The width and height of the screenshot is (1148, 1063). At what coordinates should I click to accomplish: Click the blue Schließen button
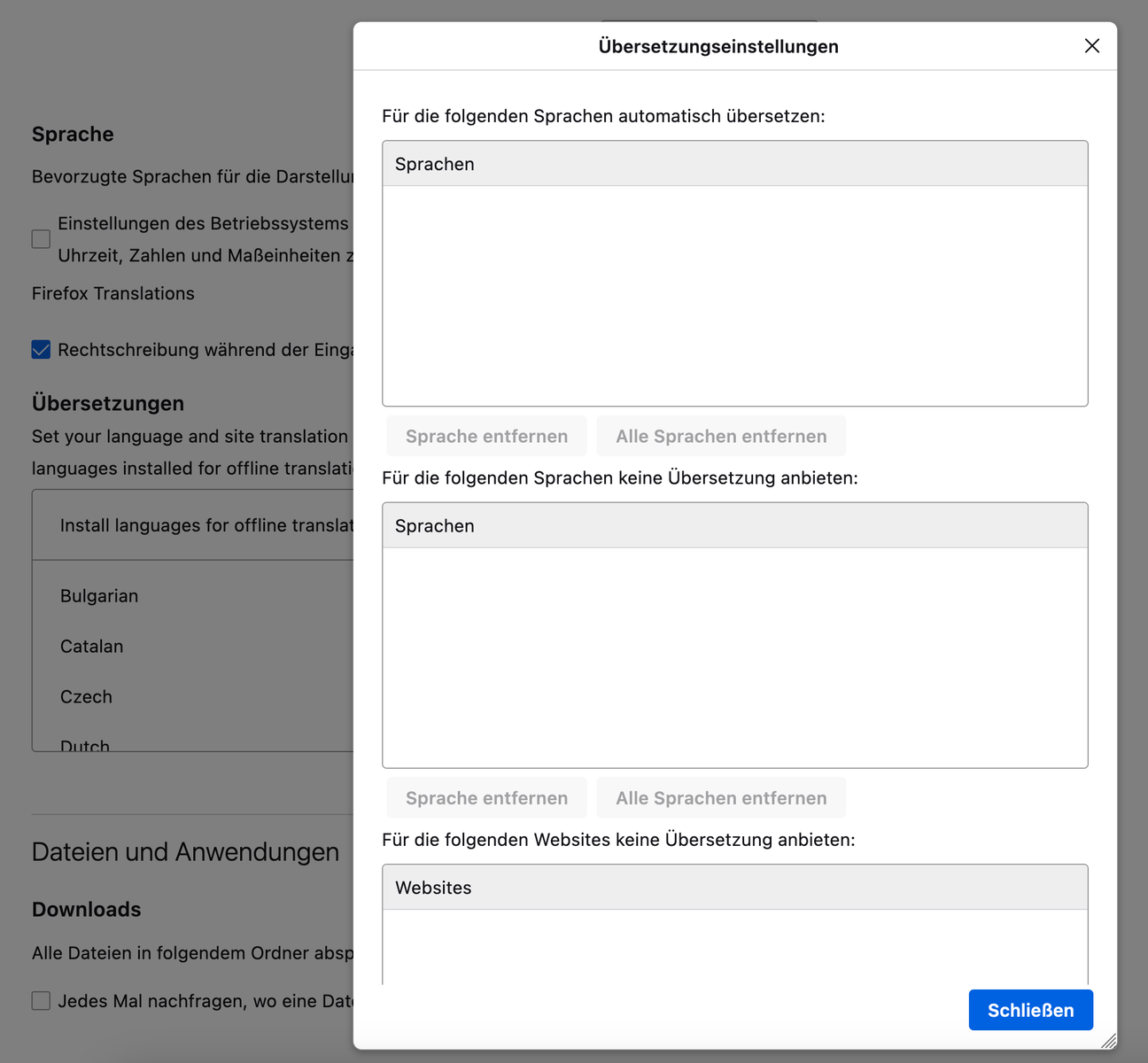pyautogui.click(x=1030, y=1010)
